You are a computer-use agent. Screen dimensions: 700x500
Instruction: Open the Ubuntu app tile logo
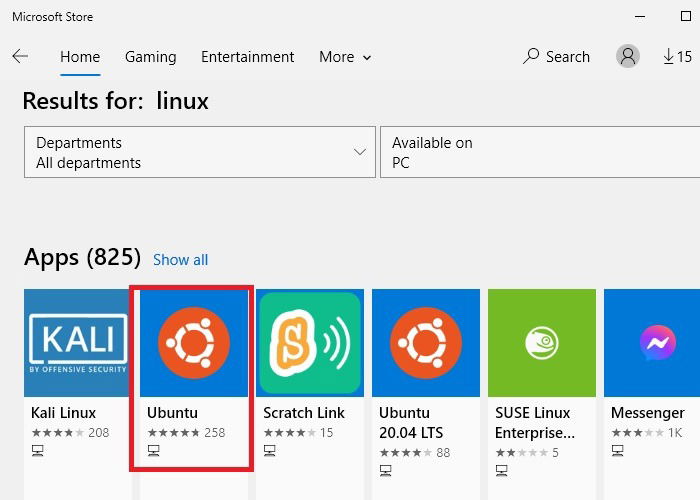click(194, 343)
